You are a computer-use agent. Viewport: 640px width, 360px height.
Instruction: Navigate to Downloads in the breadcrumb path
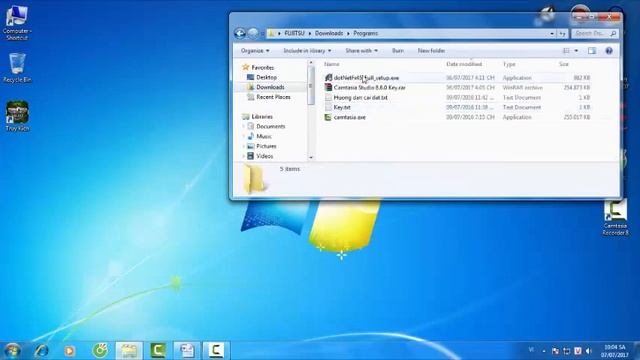tap(329, 33)
